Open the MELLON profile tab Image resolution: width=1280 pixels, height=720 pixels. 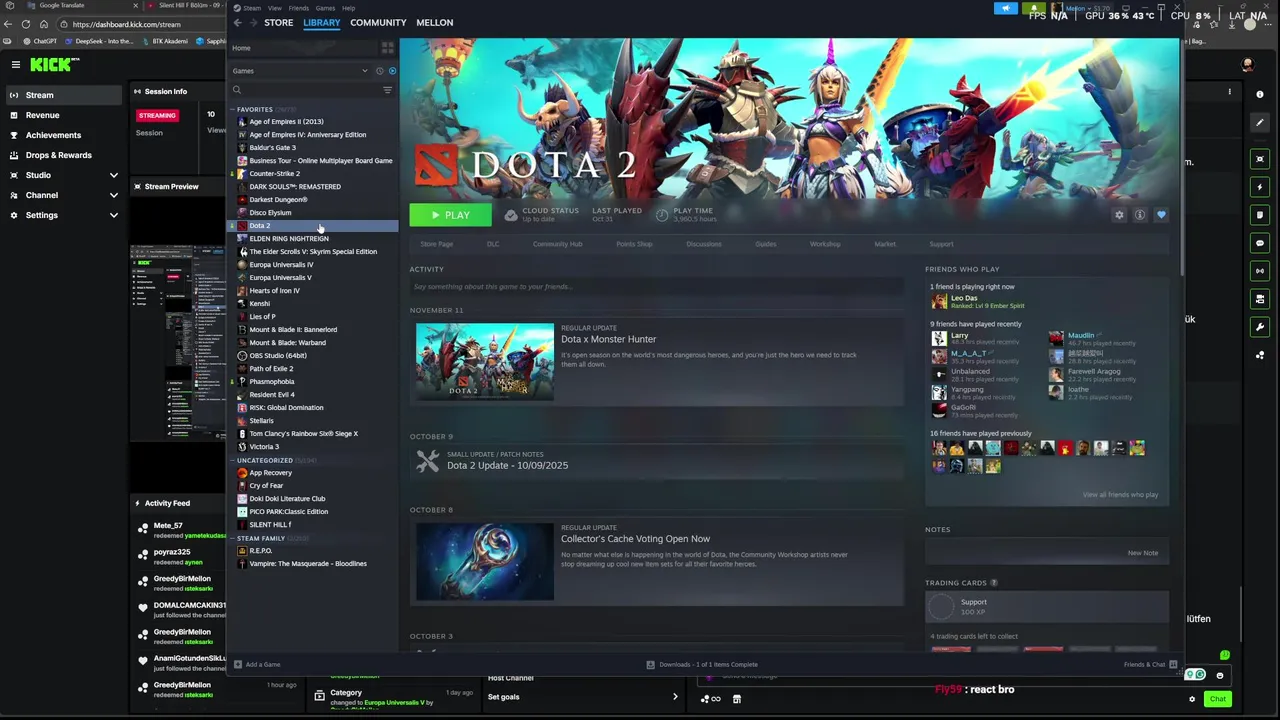coord(434,22)
